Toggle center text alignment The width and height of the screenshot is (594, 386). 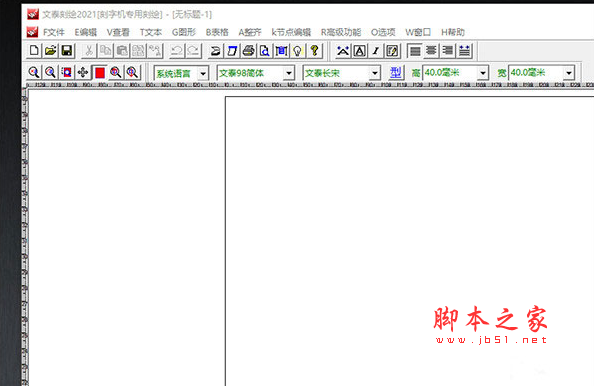click(431, 50)
